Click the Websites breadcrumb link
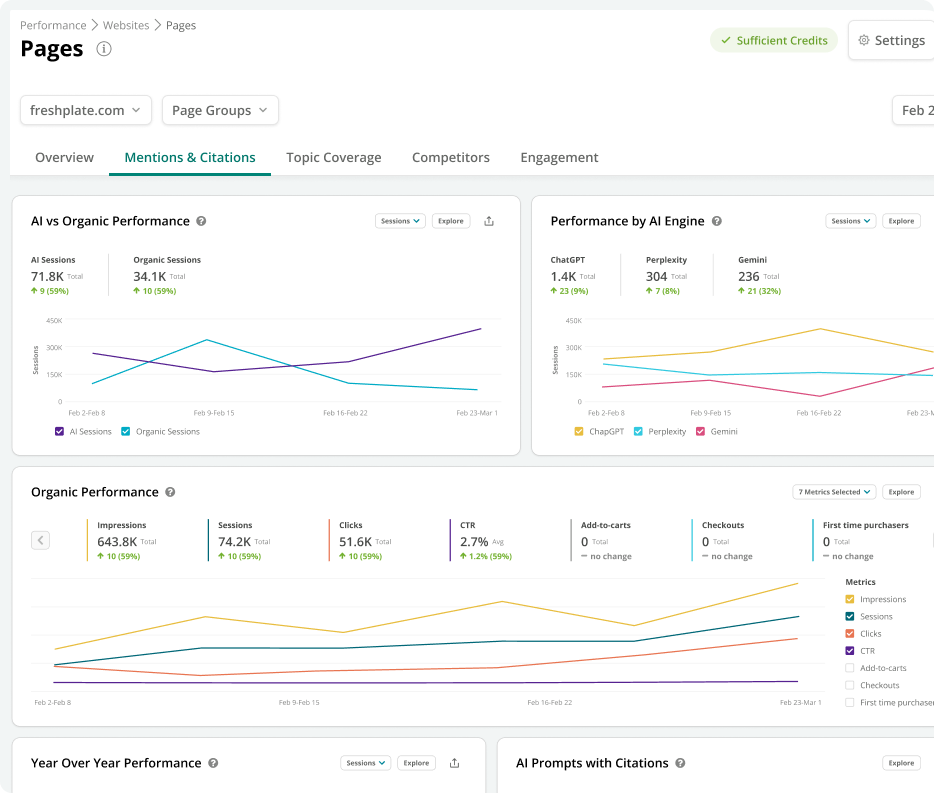 pyautogui.click(x=126, y=25)
